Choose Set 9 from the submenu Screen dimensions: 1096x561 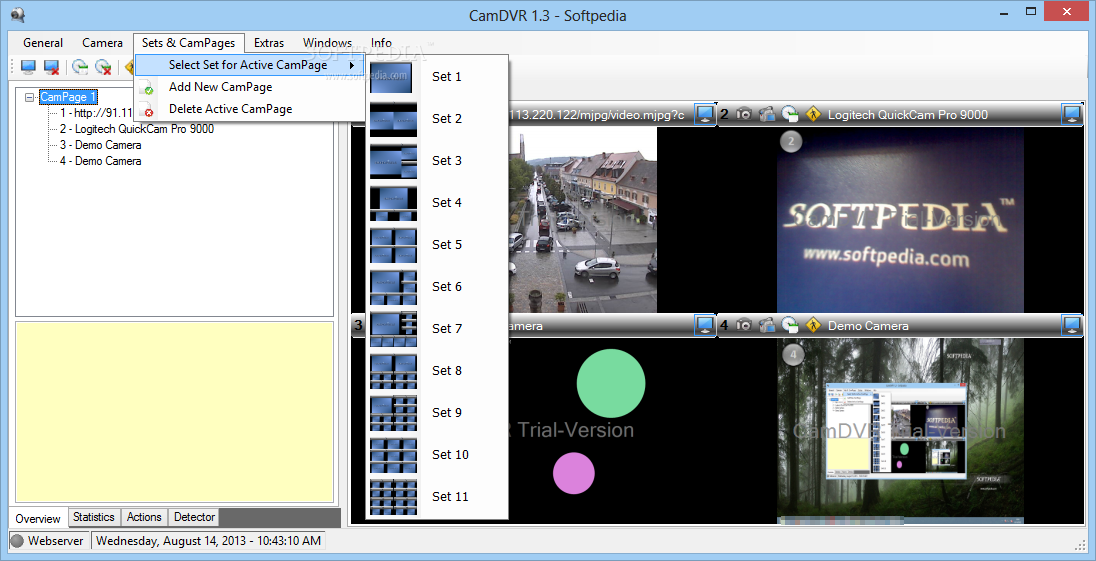(437, 412)
